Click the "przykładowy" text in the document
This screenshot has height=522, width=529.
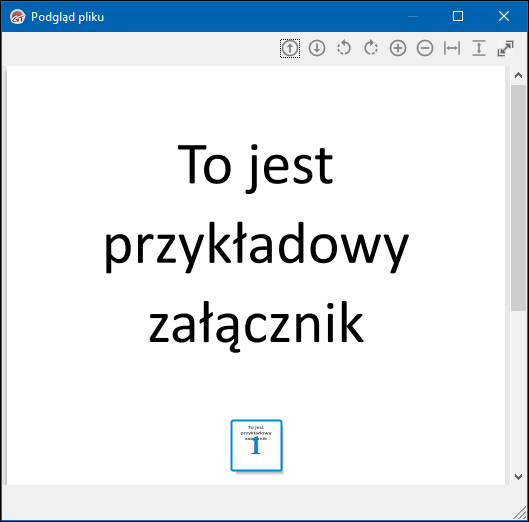point(256,247)
